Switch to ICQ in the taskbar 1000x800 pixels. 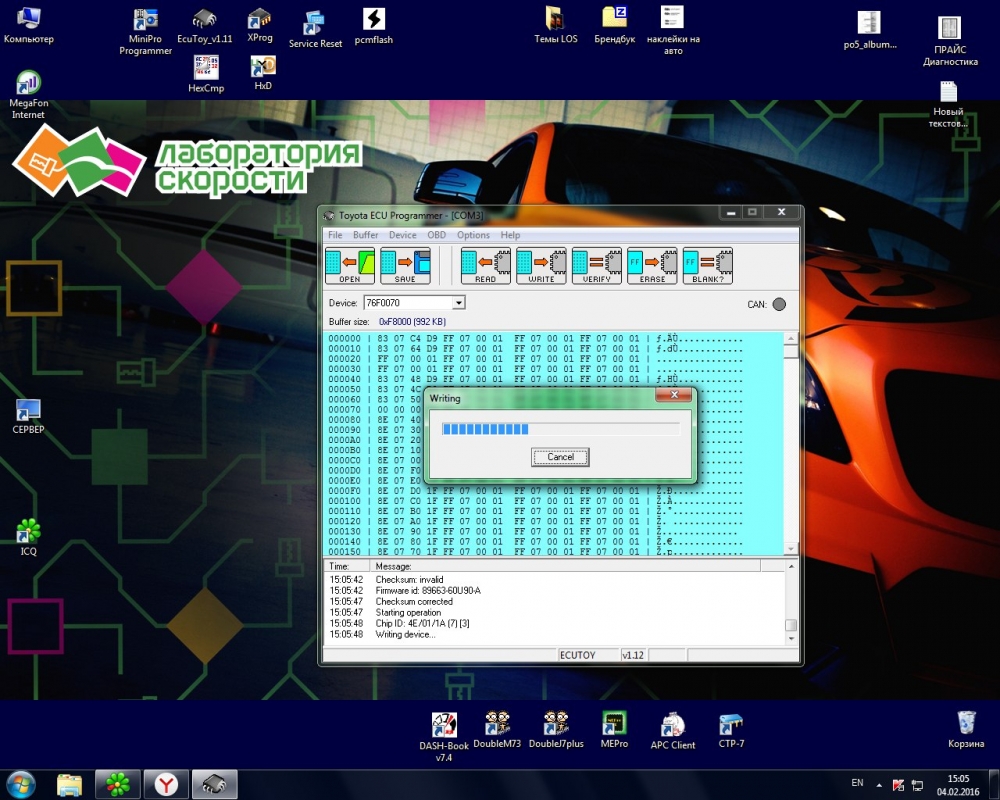118,784
